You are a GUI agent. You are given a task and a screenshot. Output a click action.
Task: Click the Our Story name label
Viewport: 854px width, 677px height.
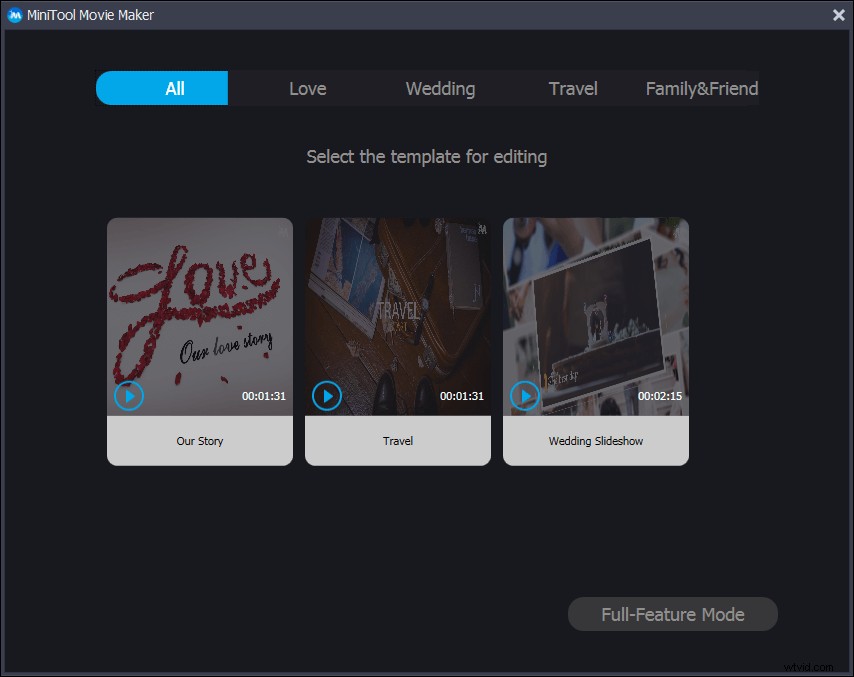click(x=199, y=440)
